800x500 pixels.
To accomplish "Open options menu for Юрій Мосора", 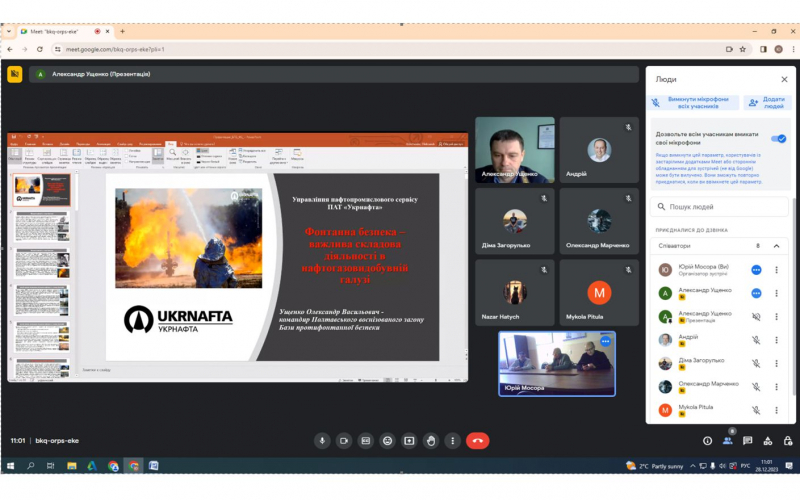I will [777, 270].
